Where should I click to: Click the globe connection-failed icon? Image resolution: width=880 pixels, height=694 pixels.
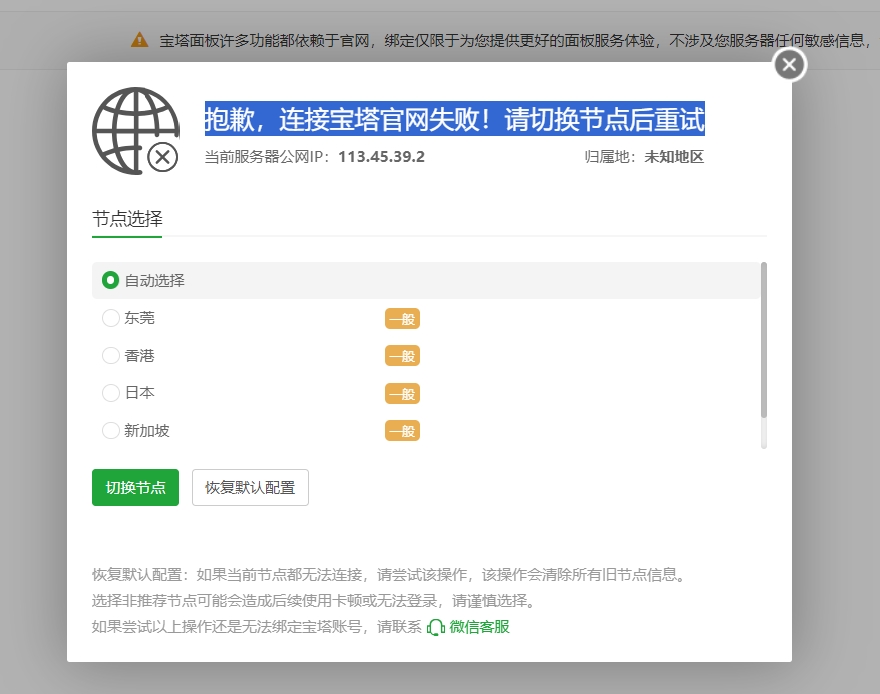136,131
